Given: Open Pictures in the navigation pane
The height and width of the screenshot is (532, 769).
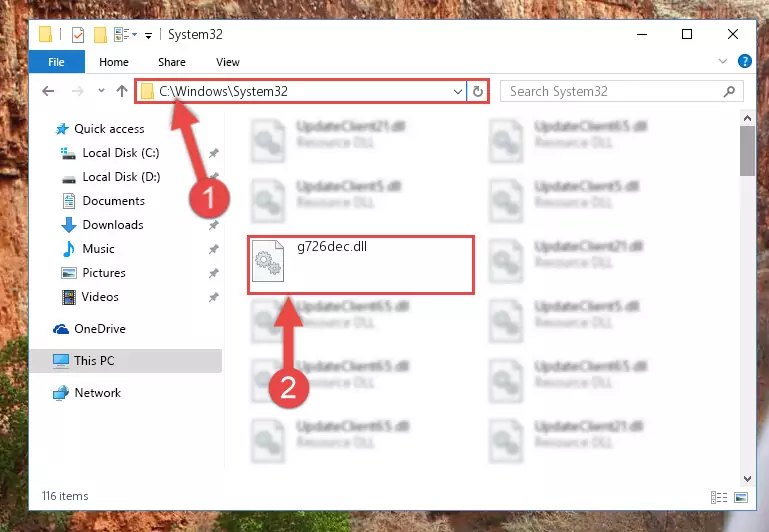Looking at the screenshot, I should [104, 273].
